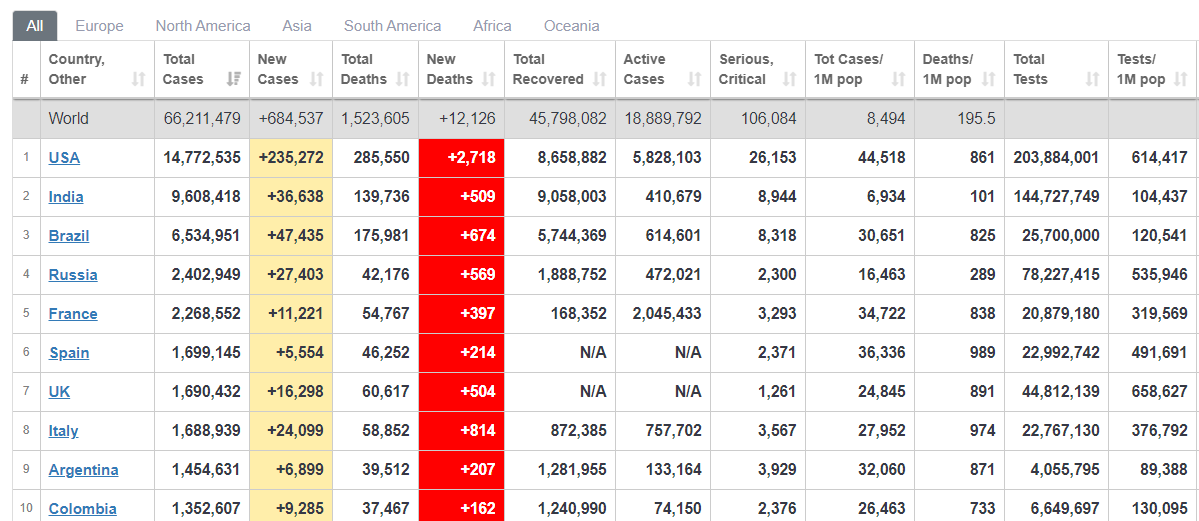Click the World row label
The image size is (1199, 521).
(x=68, y=119)
